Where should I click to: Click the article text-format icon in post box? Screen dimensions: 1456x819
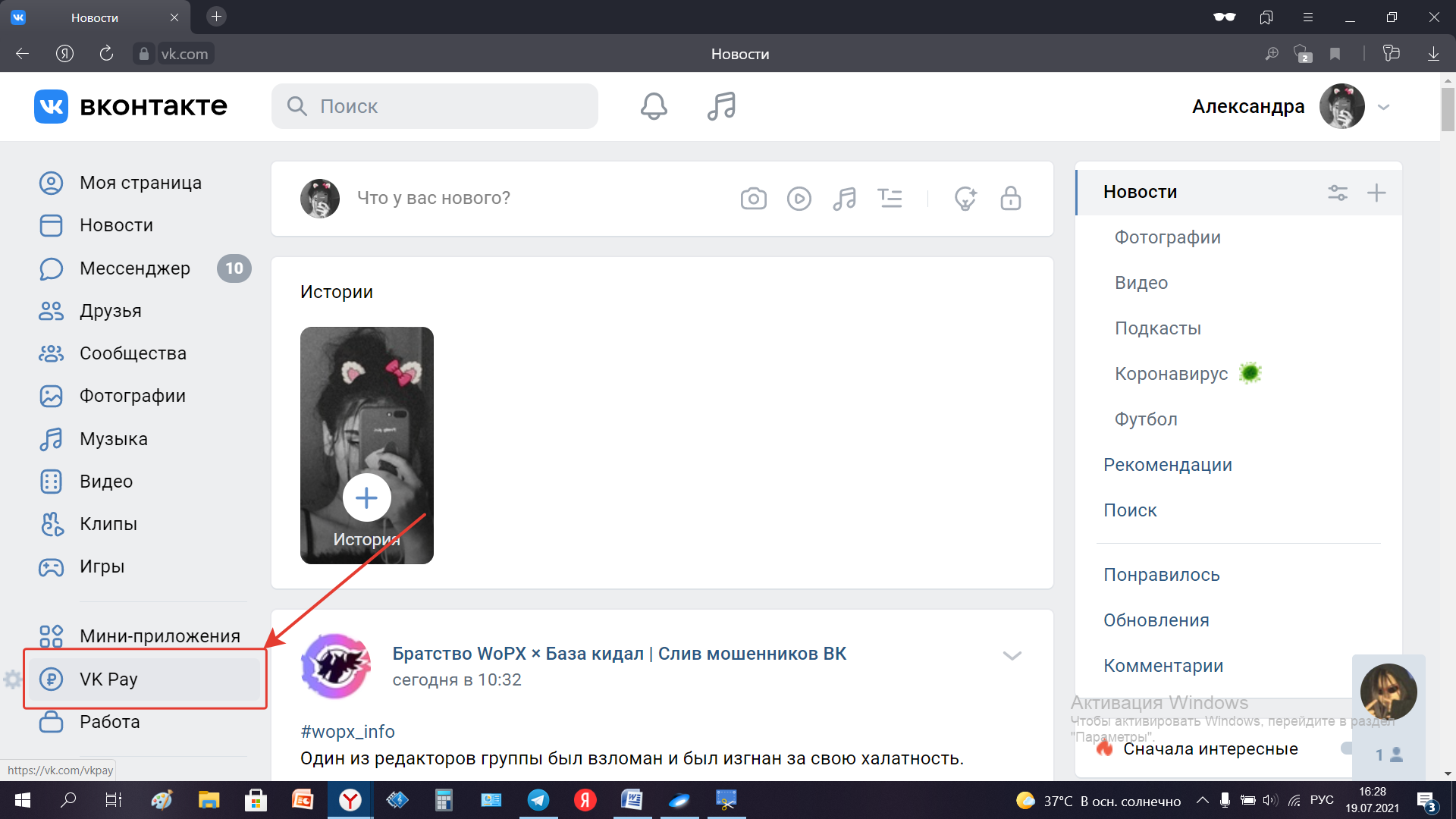[890, 199]
